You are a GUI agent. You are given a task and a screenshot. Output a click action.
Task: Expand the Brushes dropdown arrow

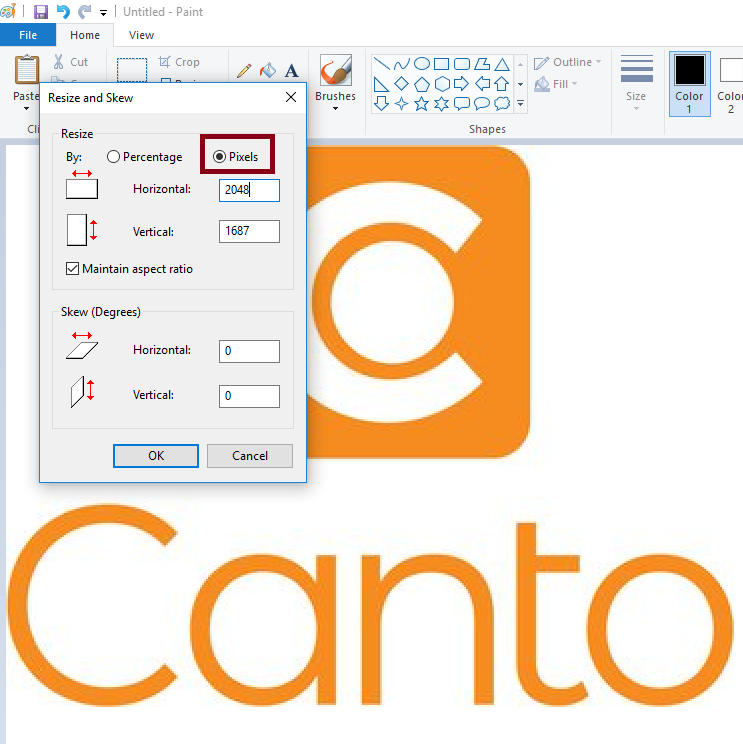coord(335,109)
